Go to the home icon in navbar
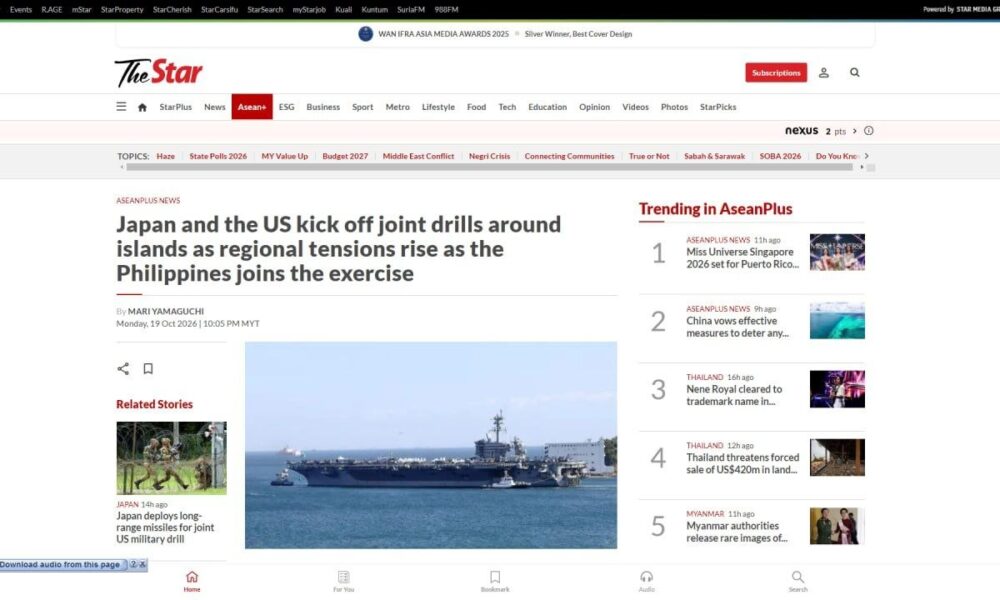 coord(142,107)
